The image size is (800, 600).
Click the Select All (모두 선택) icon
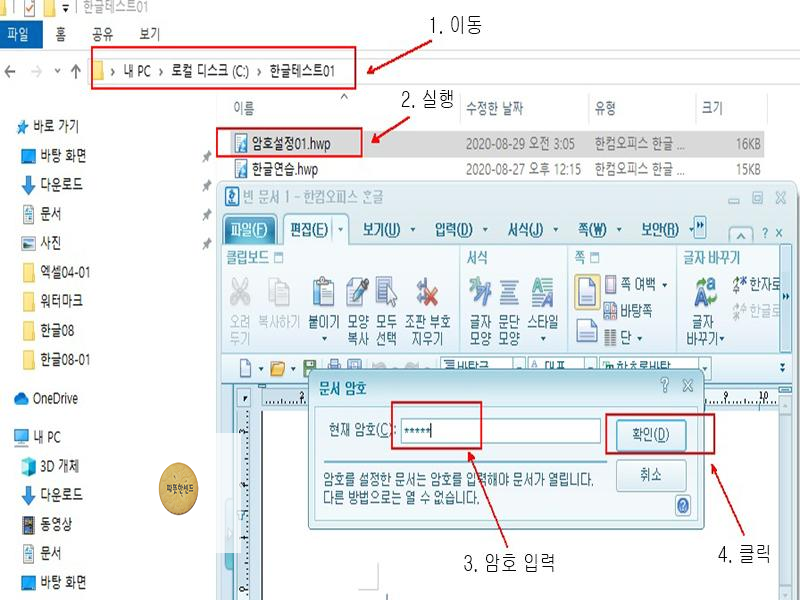point(386,291)
